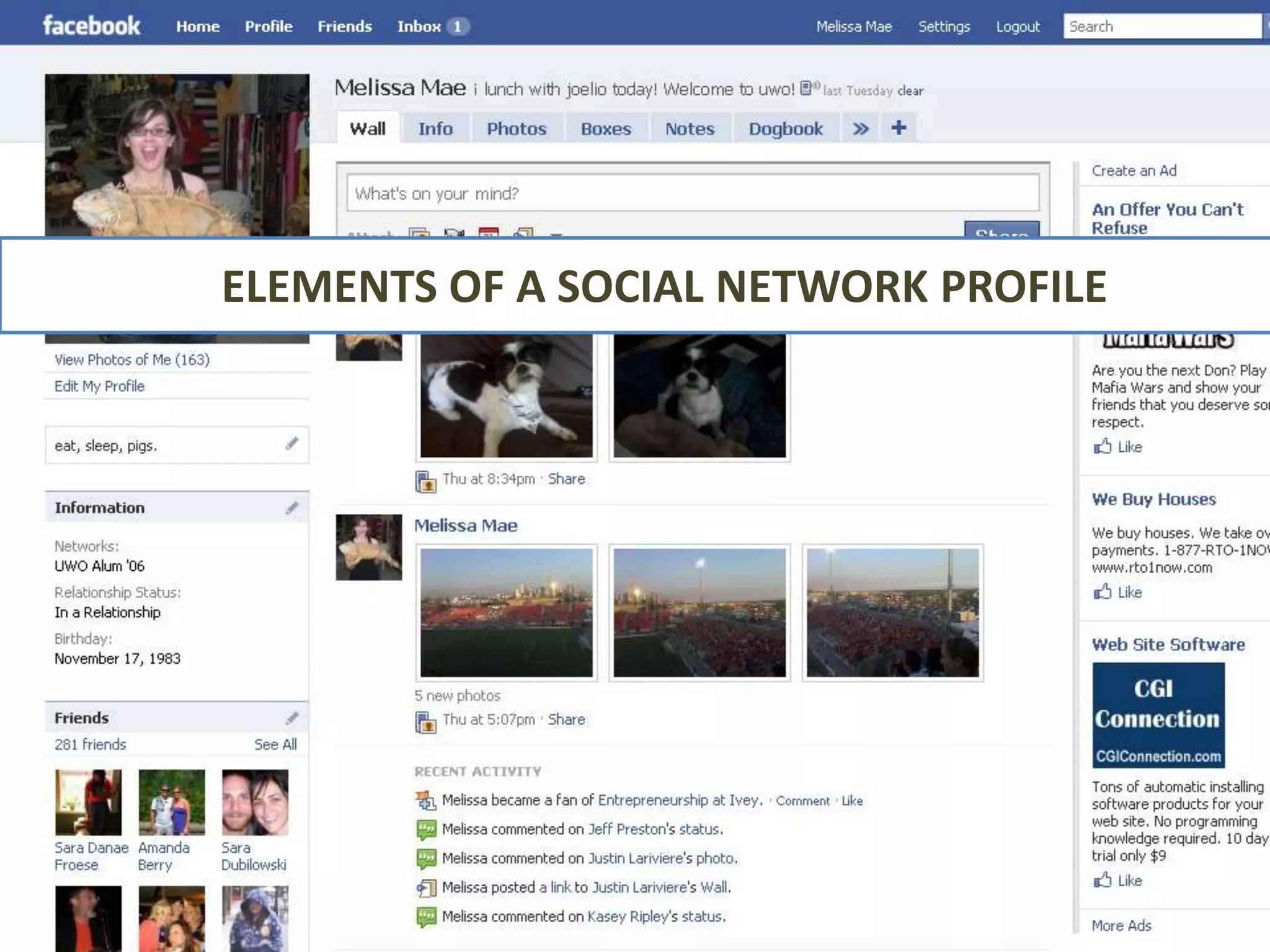Switch to the Info tab
The image size is (1270, 952).
[x=435, y=128]
